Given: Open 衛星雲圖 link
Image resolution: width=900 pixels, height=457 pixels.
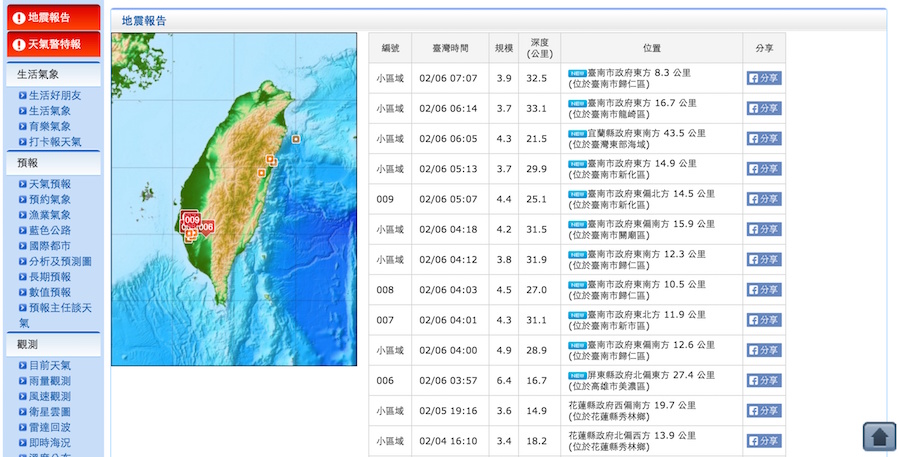Looking at the screenshot, I should click(x=50, y=412).
